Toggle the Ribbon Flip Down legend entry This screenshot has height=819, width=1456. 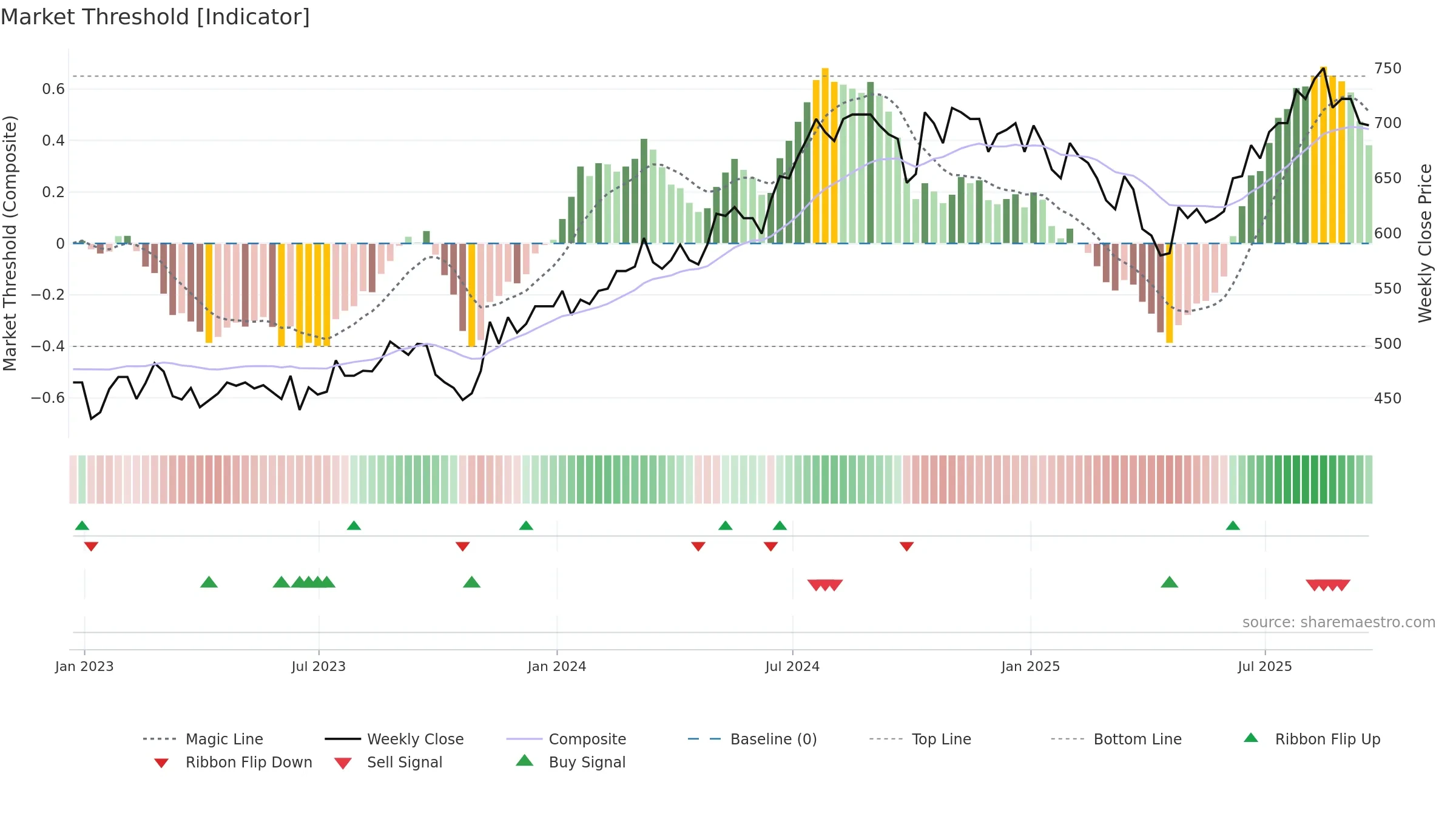tap(232, 763)
